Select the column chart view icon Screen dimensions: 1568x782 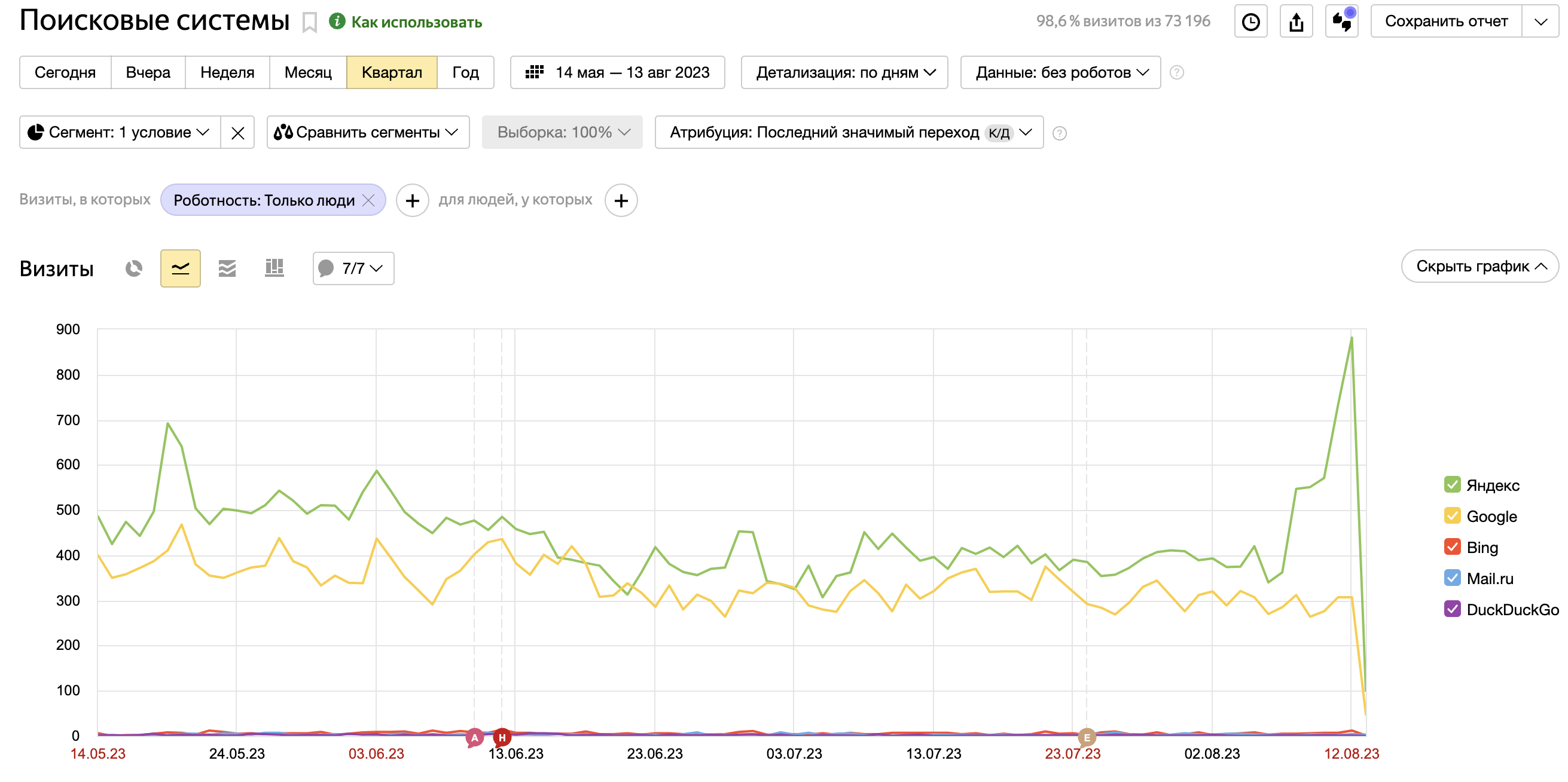click(x=274, y=268)
